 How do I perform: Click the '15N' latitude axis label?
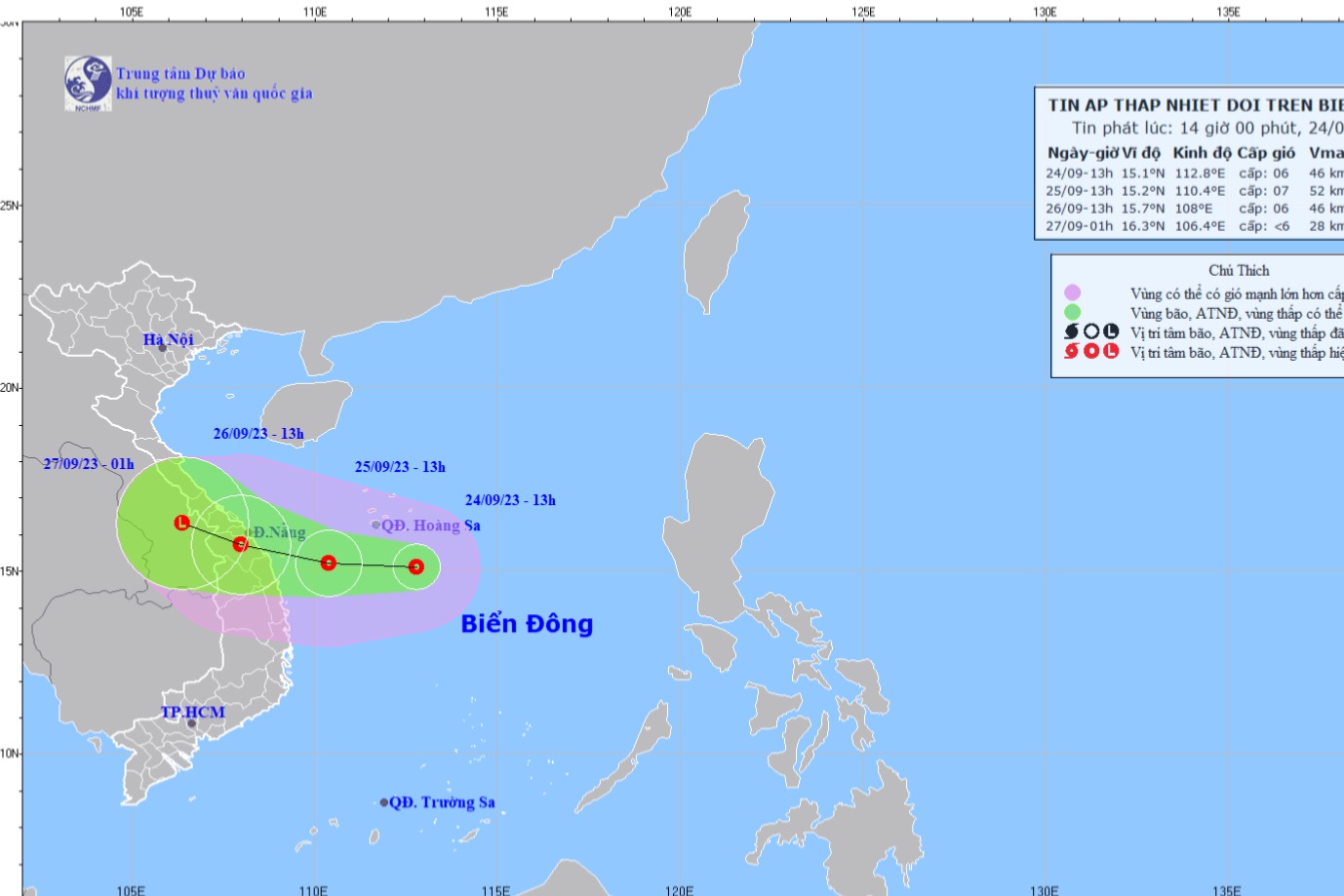9,571
